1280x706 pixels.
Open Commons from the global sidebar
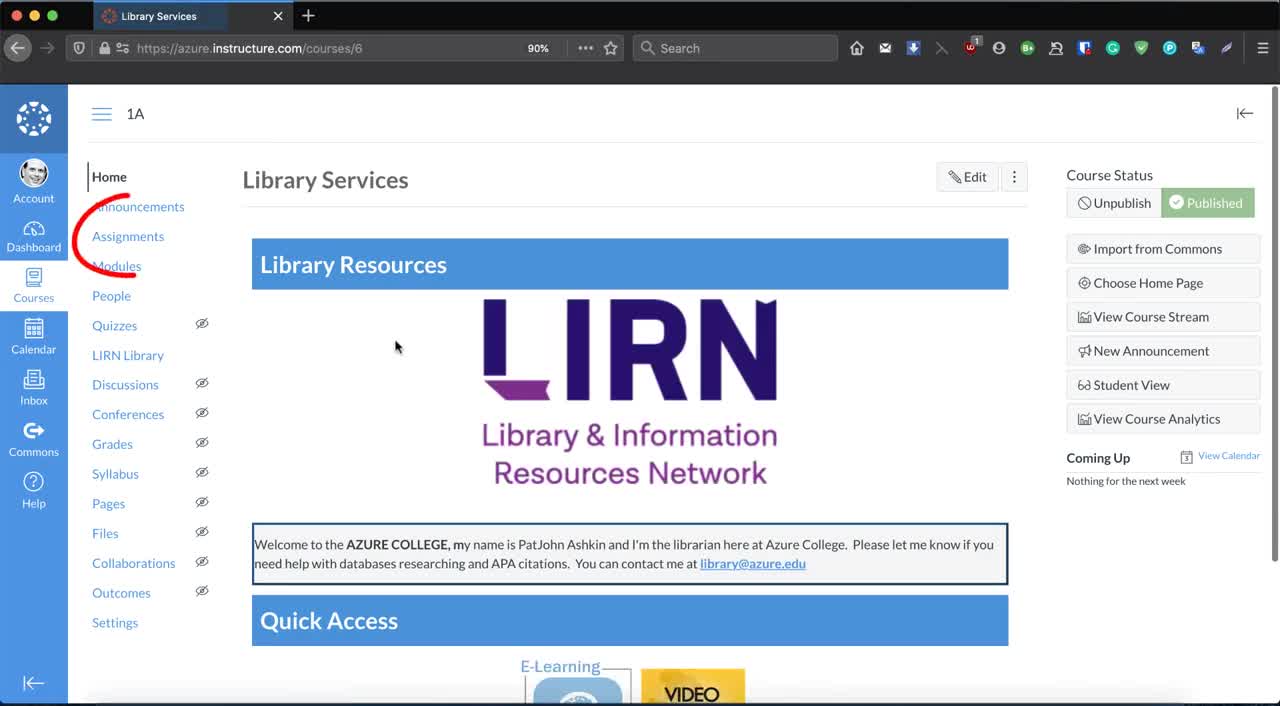(34, 439)
